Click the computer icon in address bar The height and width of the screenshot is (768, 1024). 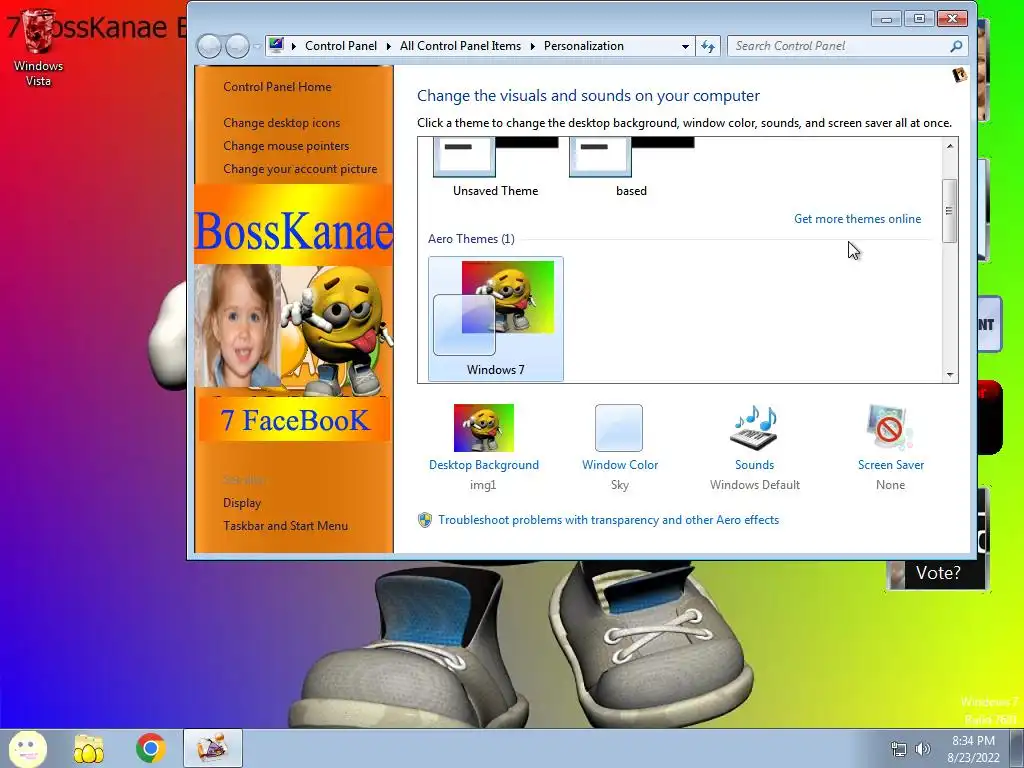276,45
